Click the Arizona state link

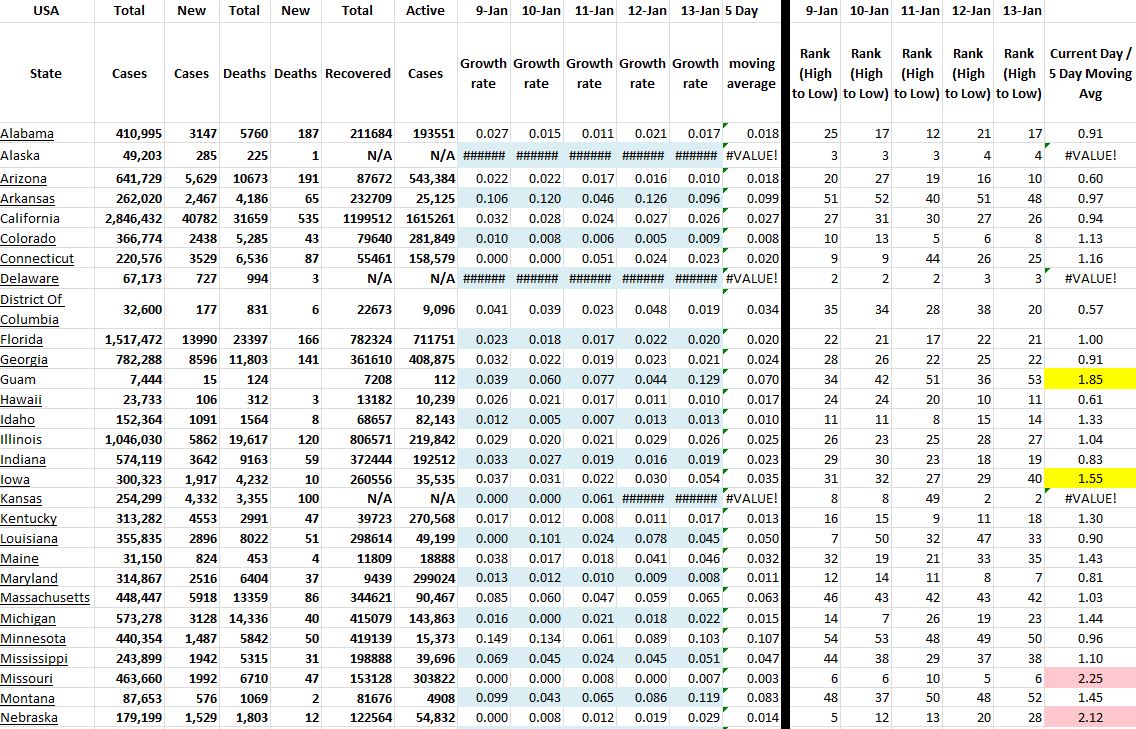(24, 178)
